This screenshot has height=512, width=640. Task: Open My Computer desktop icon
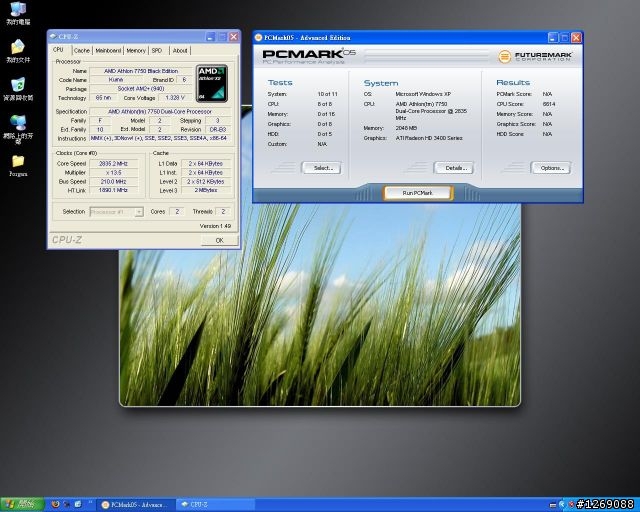click(18, 13)
